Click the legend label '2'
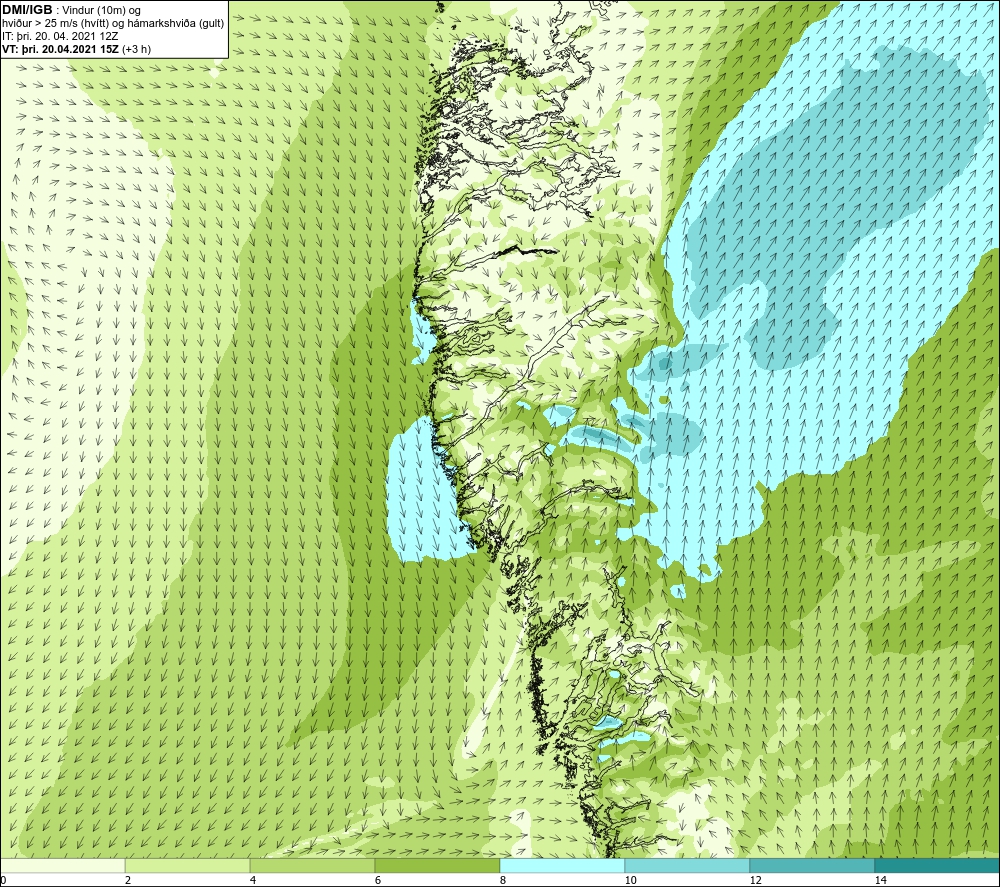Image resolution: width=1000 pixels, height=887 pixels. point(128,880)
